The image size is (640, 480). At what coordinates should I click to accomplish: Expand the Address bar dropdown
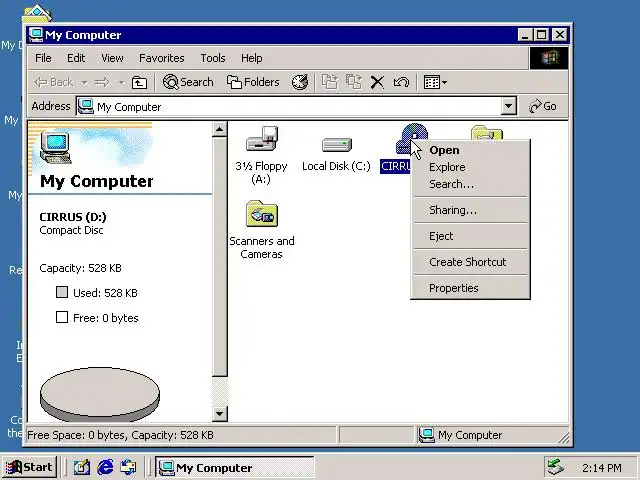coord(508,107)
